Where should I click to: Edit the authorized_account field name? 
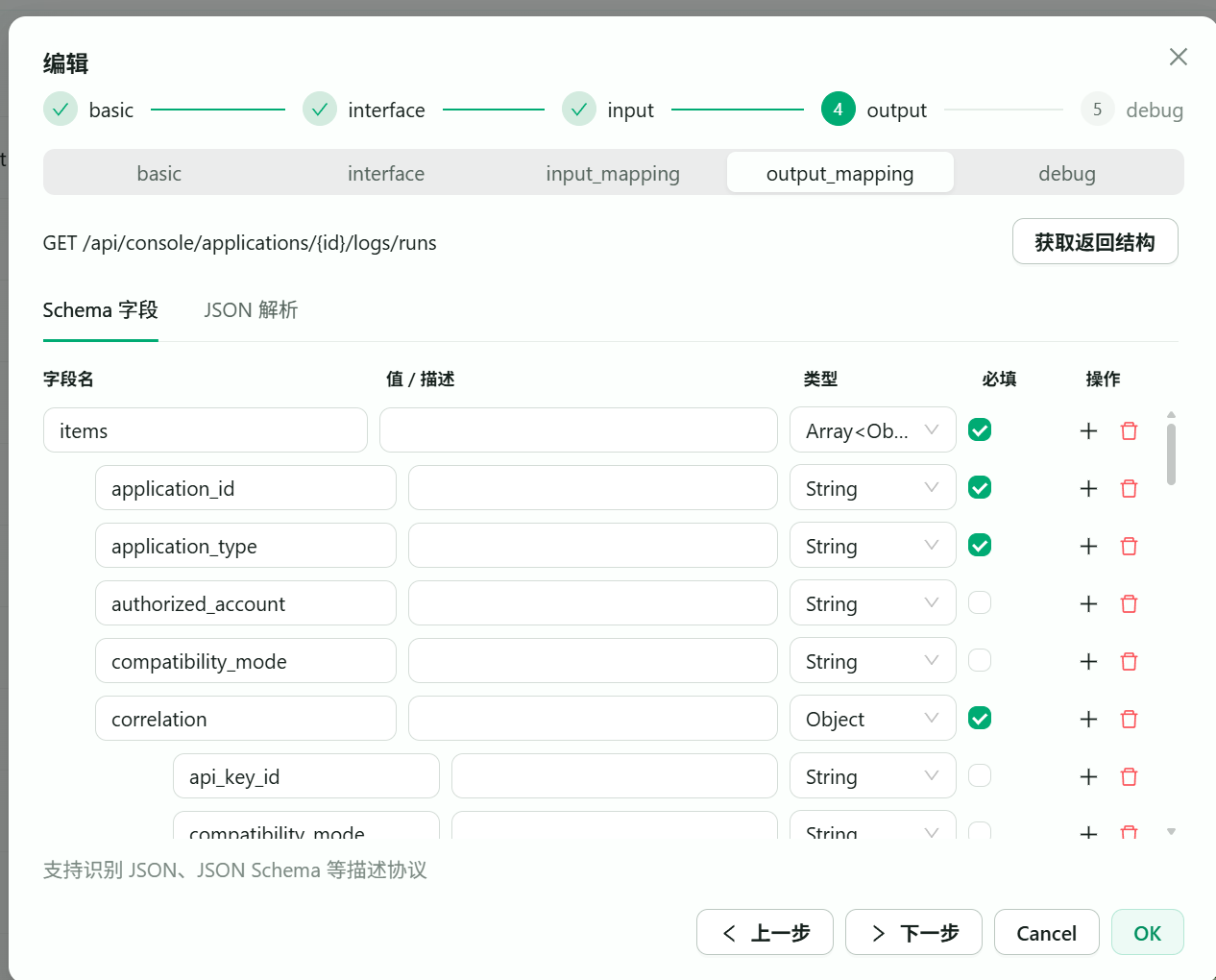246,602
